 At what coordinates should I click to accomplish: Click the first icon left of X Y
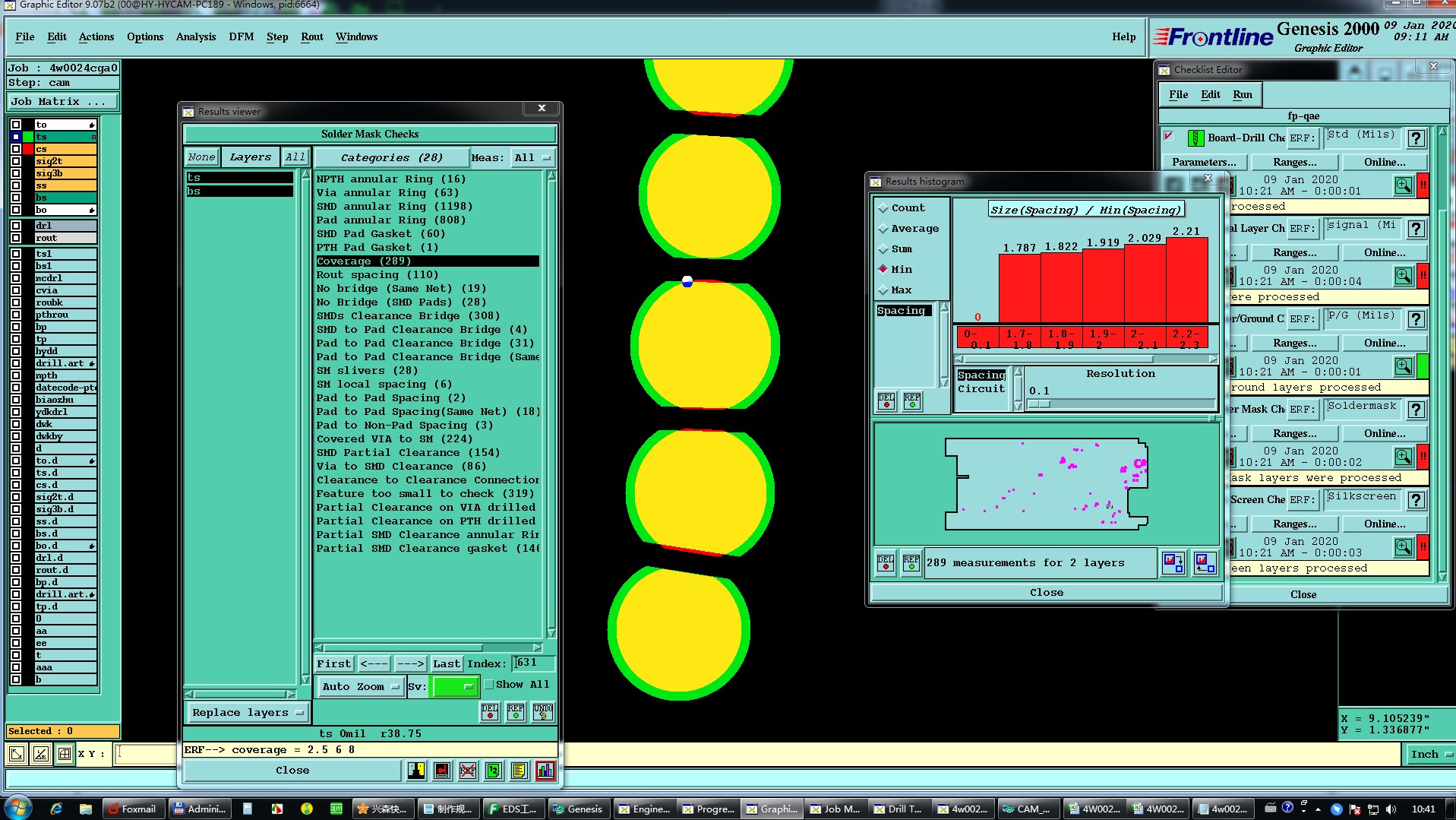pyautogui.click(x=16, y=754)
